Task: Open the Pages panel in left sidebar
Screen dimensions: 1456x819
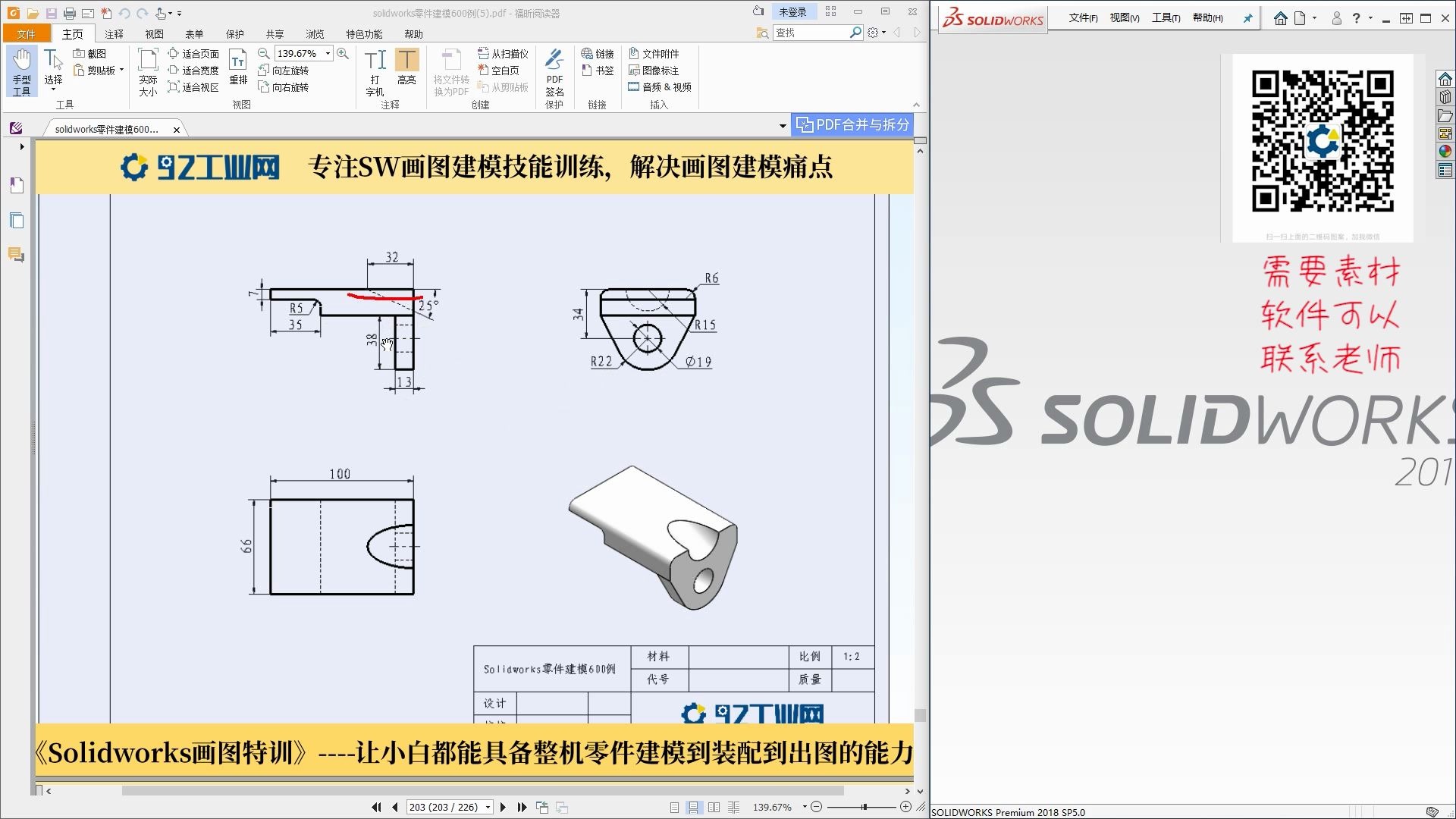Action: coord(17,221)
